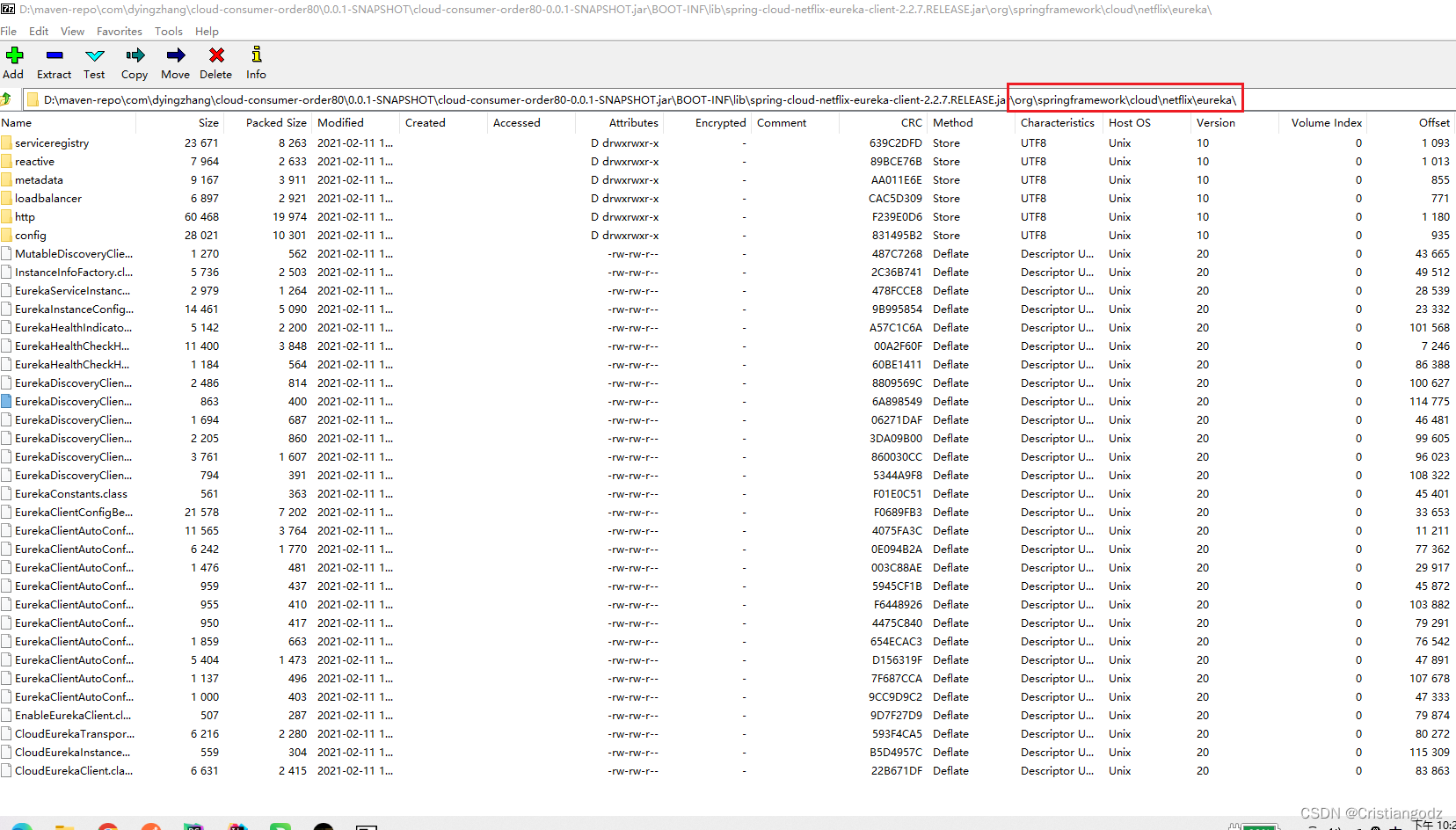The height and width of the screenshot is (830, 1456).
Task: Click the file icon of EurekaConstants.class
Action: point(7,494)
